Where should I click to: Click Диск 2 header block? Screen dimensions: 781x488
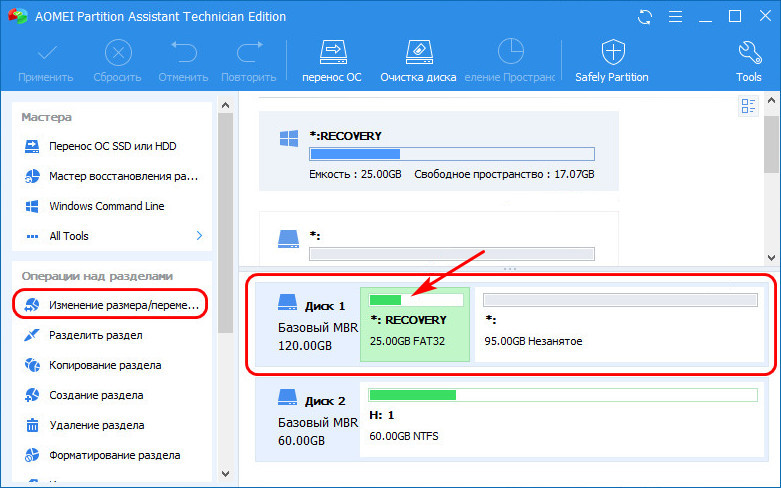308,419
